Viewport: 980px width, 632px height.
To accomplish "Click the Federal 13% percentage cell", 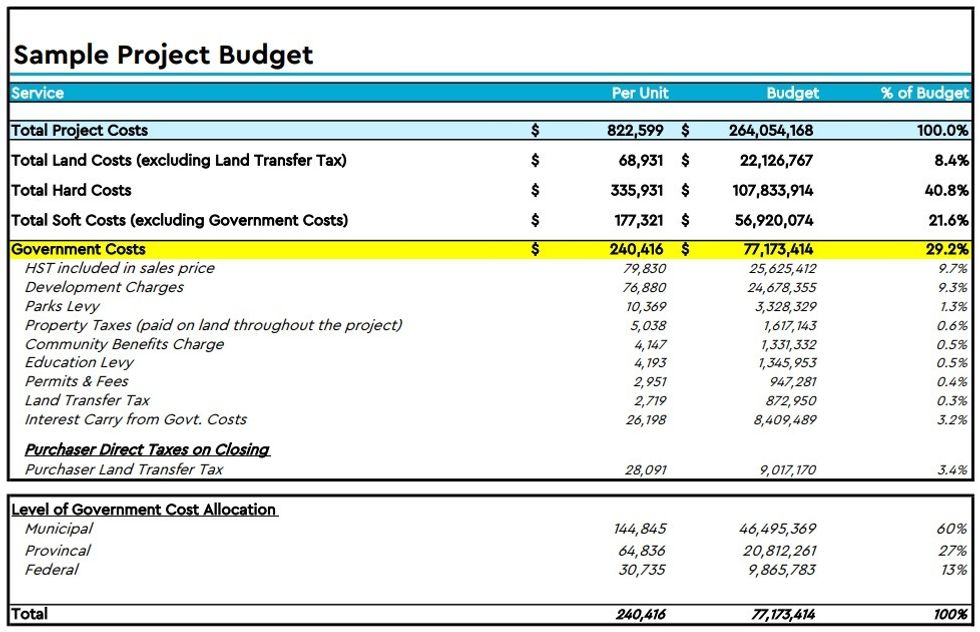I will click(x=955, y=568).
